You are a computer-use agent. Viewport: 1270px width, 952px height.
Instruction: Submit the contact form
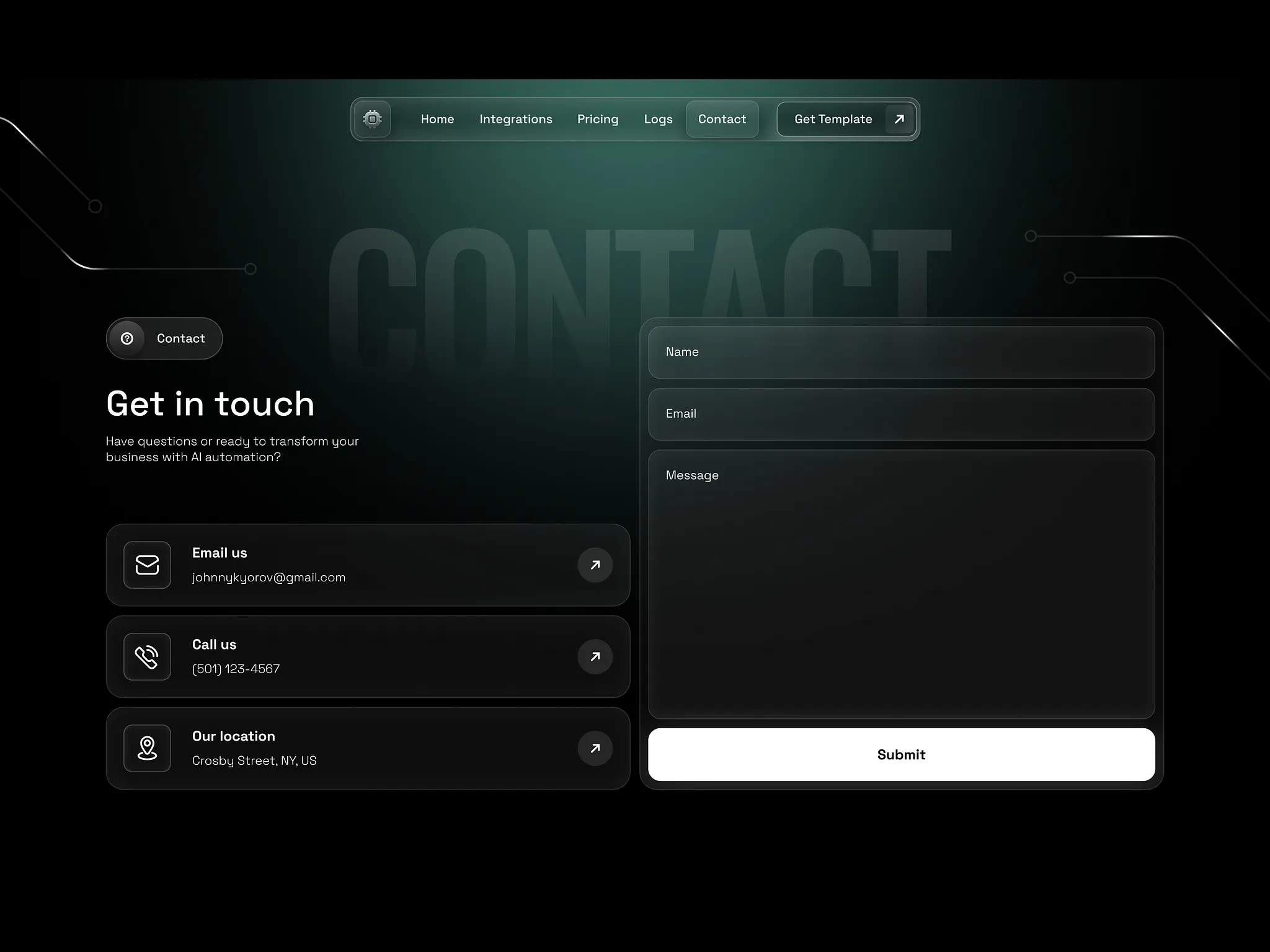click(x=901, y=754)
